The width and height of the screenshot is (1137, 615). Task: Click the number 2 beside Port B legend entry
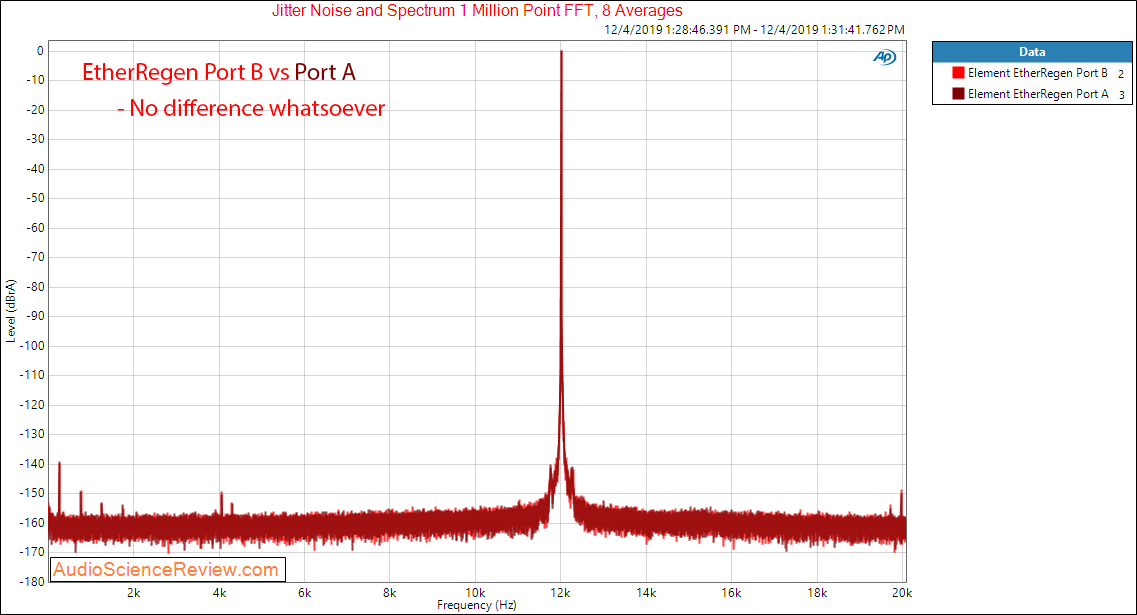1121,73
